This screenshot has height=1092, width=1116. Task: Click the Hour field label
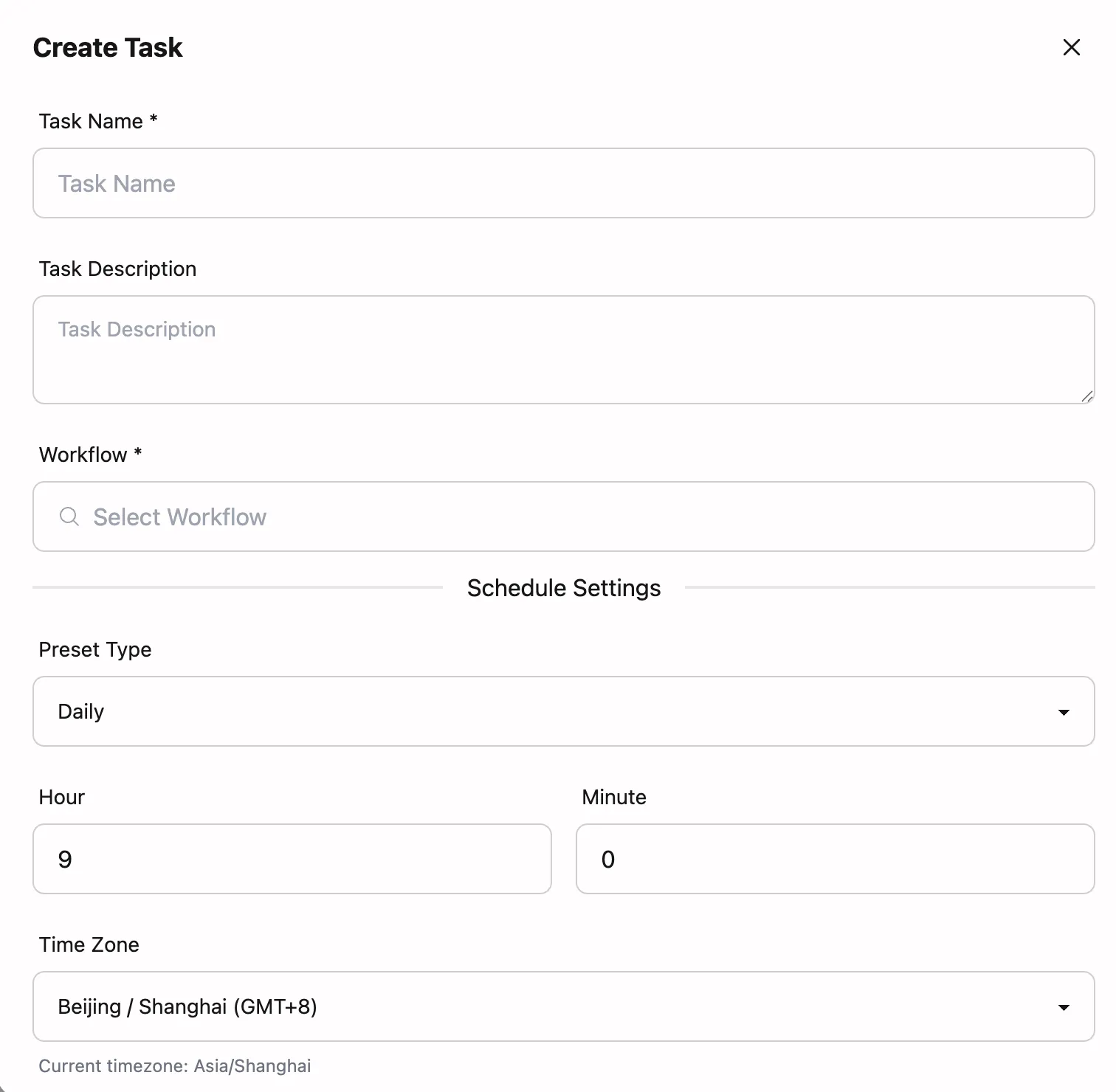(x=61, y=797)
